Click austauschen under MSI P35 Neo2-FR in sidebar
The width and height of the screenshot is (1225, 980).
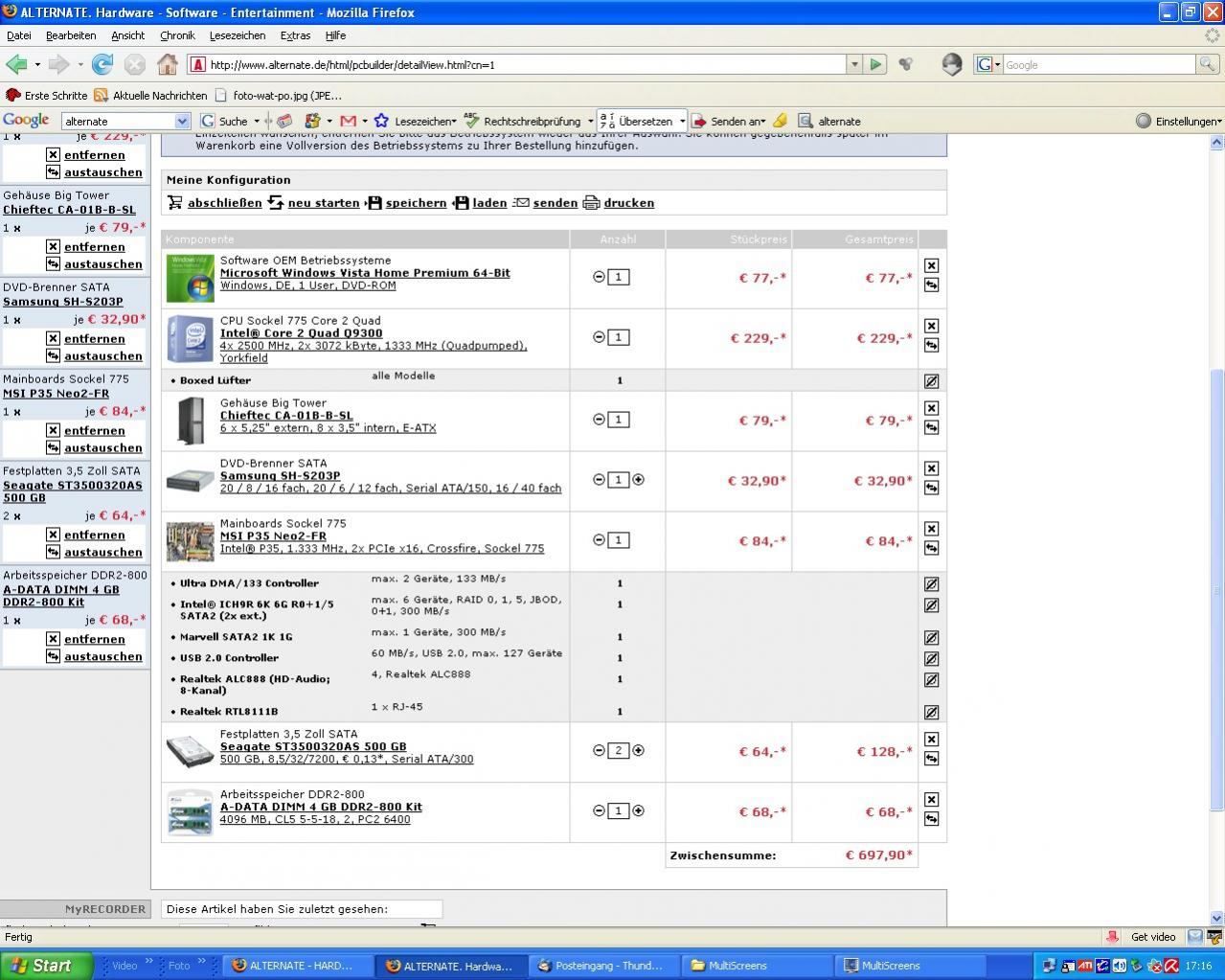[103, 447]
